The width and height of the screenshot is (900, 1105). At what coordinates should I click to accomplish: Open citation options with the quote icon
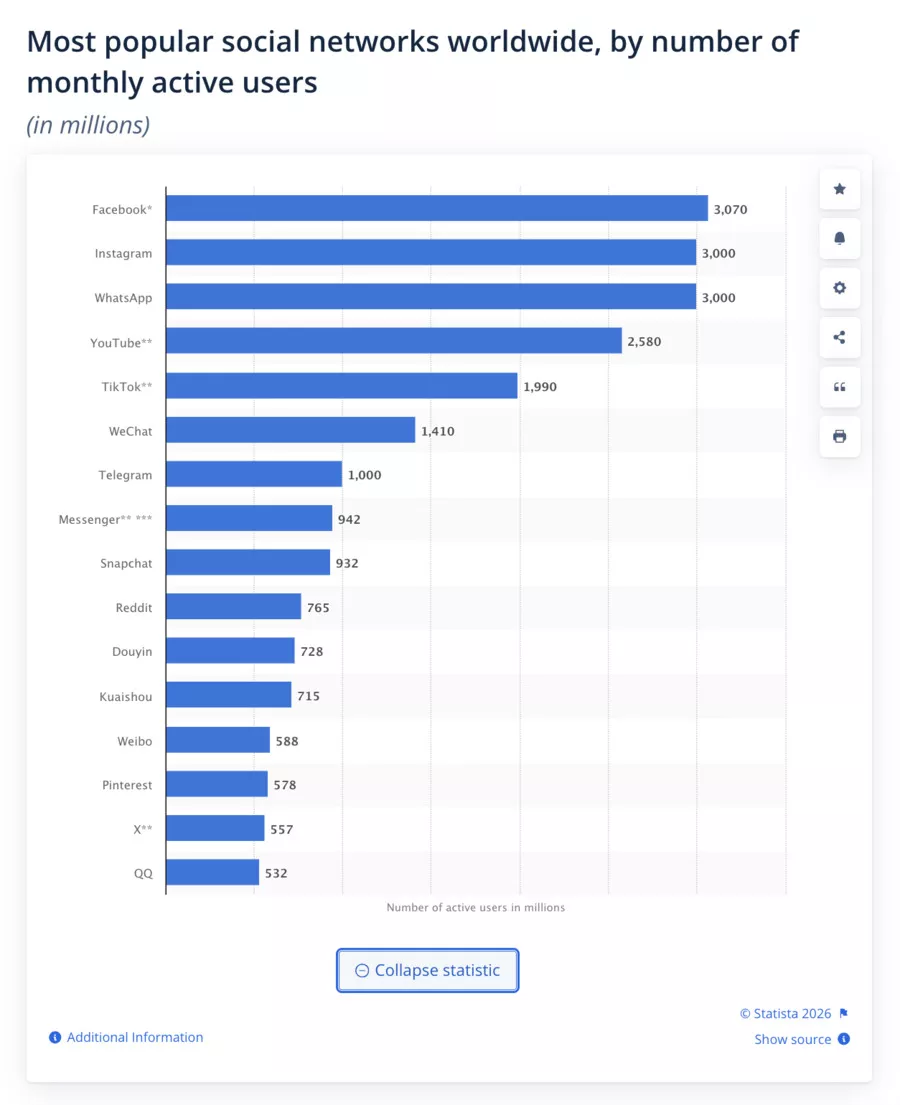[x=839, y=387]
